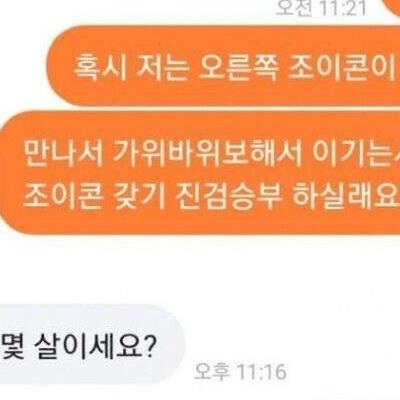
Task: Tap the word 진검승부 in the second line
Action: click(229, 194)
